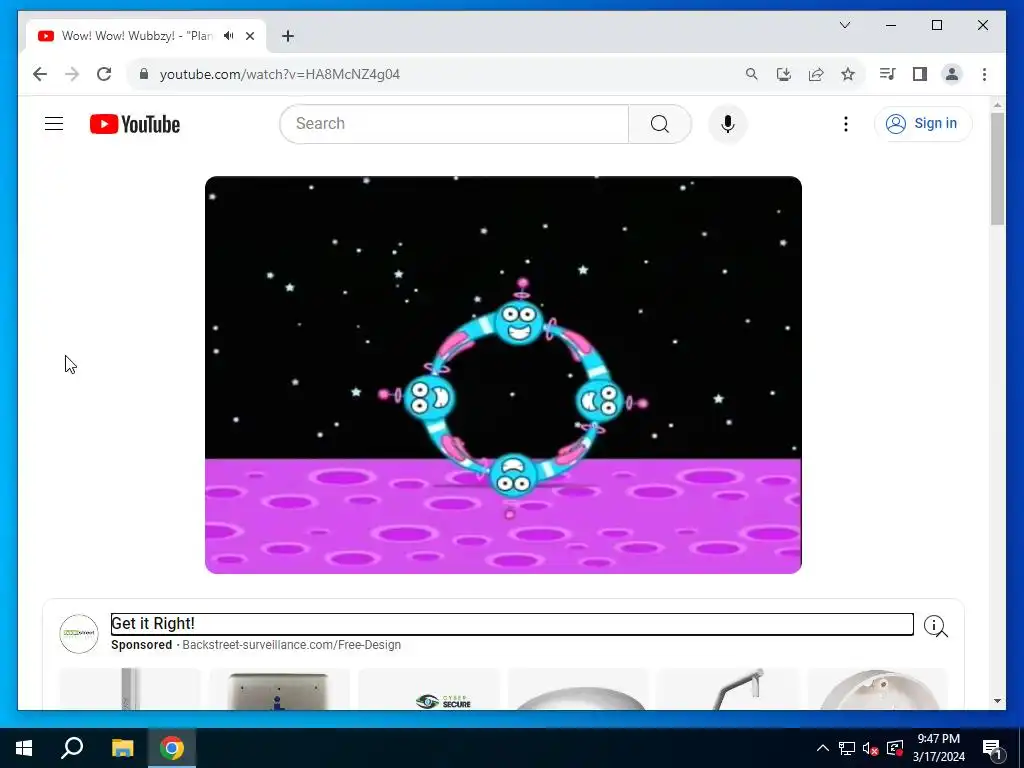Bookmark this tab with star icon
The width and height of the screenshot is (1024, 768).
click(848, 74)
